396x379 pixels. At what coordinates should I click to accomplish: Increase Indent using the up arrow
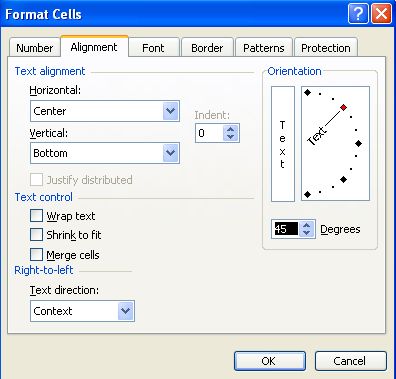(x=231, y=129)
